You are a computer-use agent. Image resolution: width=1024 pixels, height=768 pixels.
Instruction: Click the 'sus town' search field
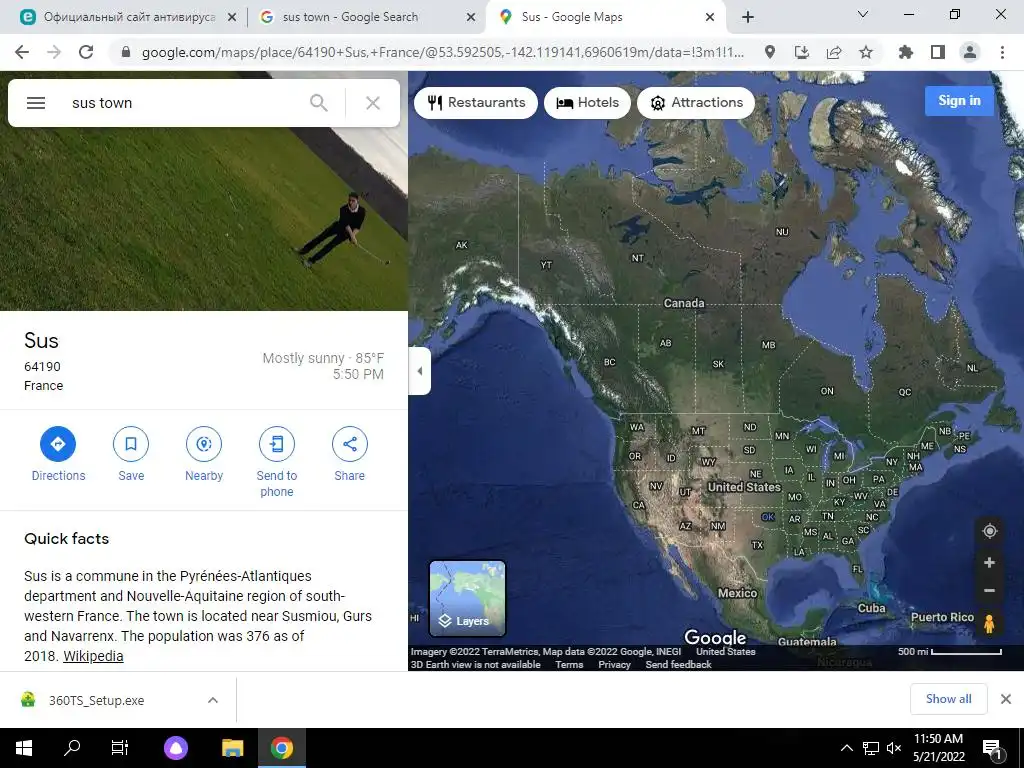pyautogui.click(x=183, y=103)
